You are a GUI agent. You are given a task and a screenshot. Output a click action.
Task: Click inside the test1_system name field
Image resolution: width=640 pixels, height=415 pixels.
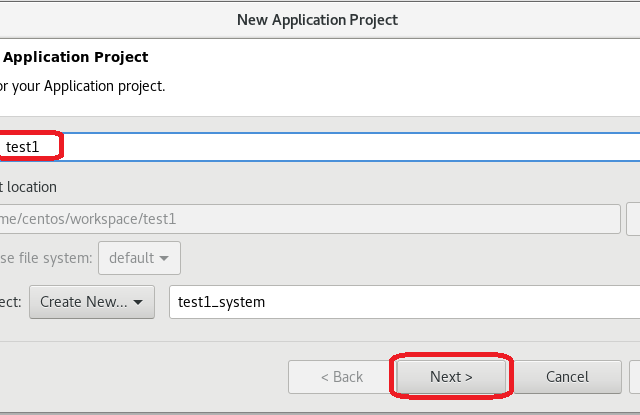(x=400, y=301)
